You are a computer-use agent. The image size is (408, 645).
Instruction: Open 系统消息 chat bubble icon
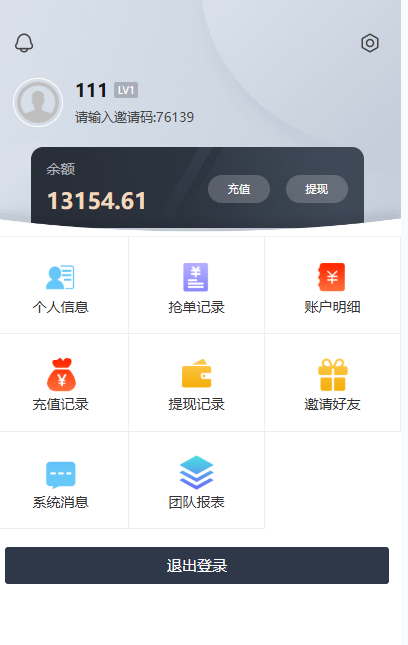coord(61,475)
